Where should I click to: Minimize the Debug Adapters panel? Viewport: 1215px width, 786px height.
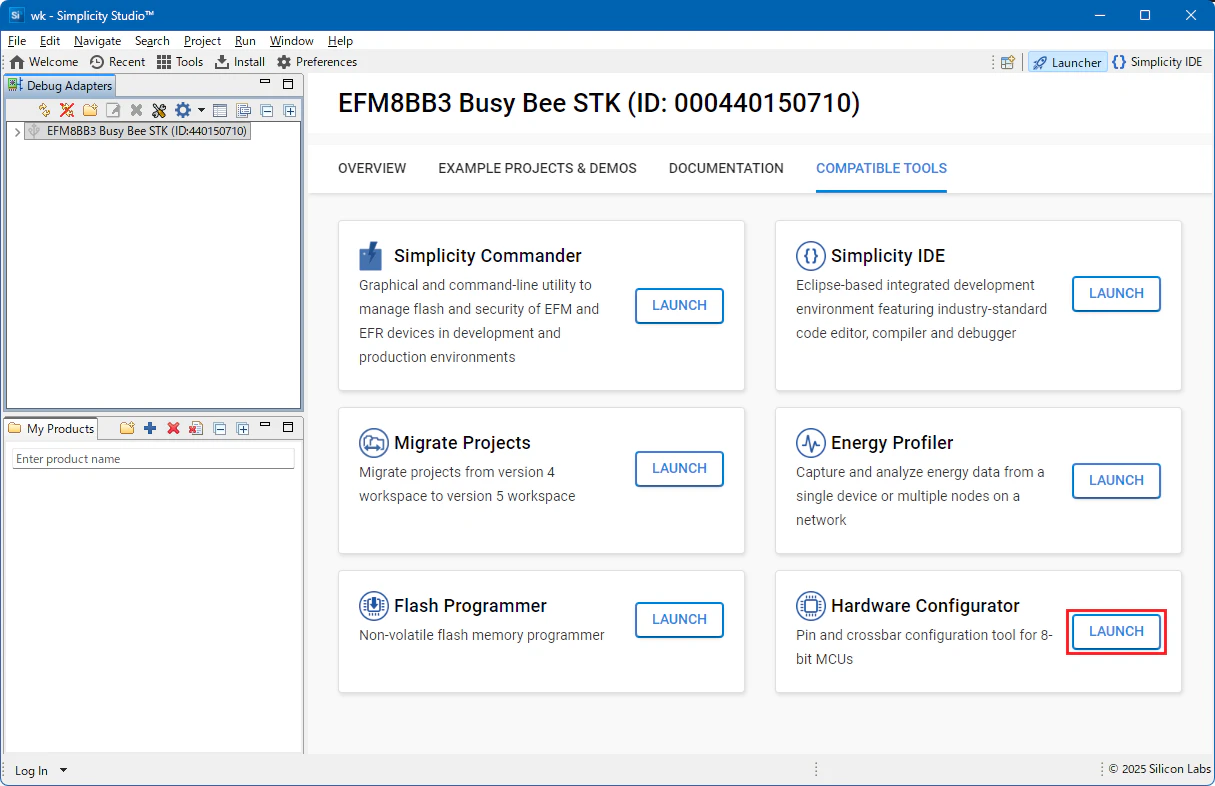point(265,84)
